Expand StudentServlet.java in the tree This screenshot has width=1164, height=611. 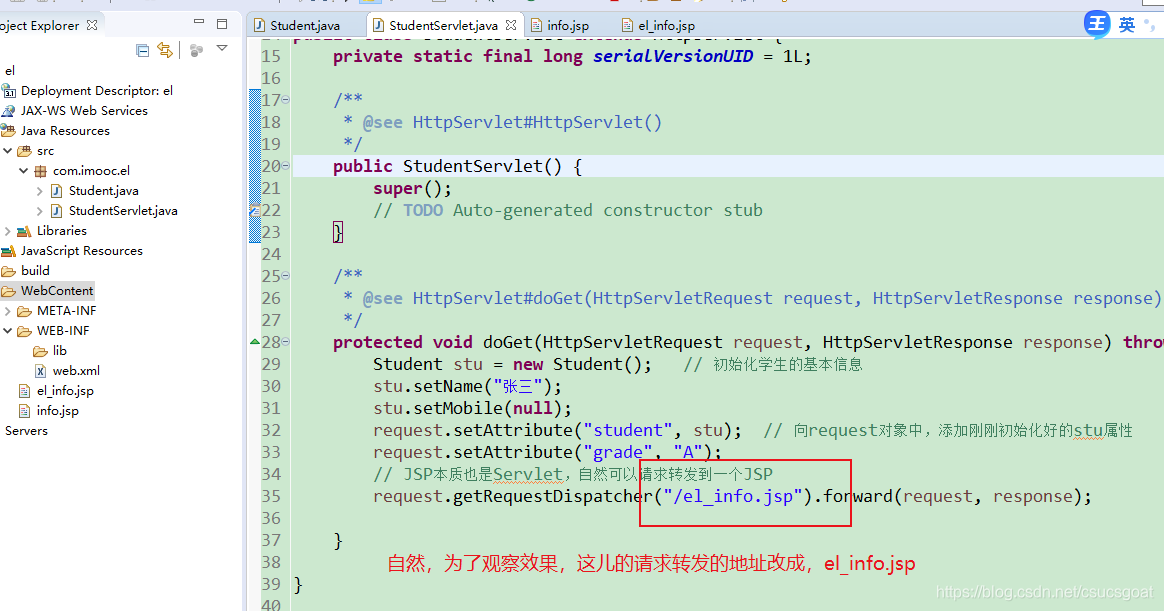(x=39, y=211)
